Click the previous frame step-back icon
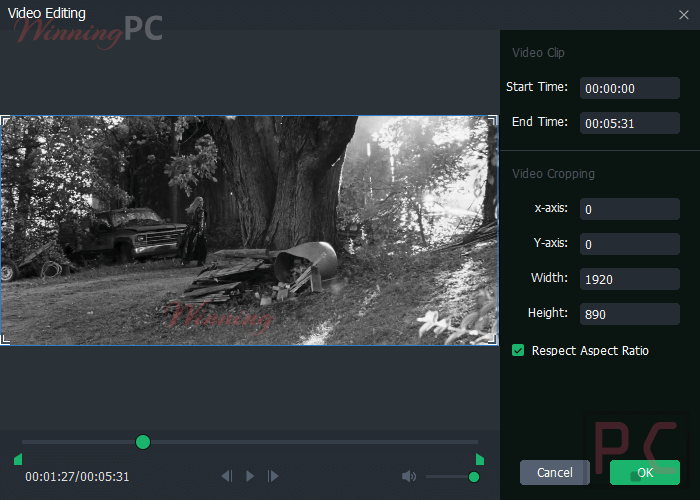Screen dimensions: 700x500 click(x=227, y=476)
